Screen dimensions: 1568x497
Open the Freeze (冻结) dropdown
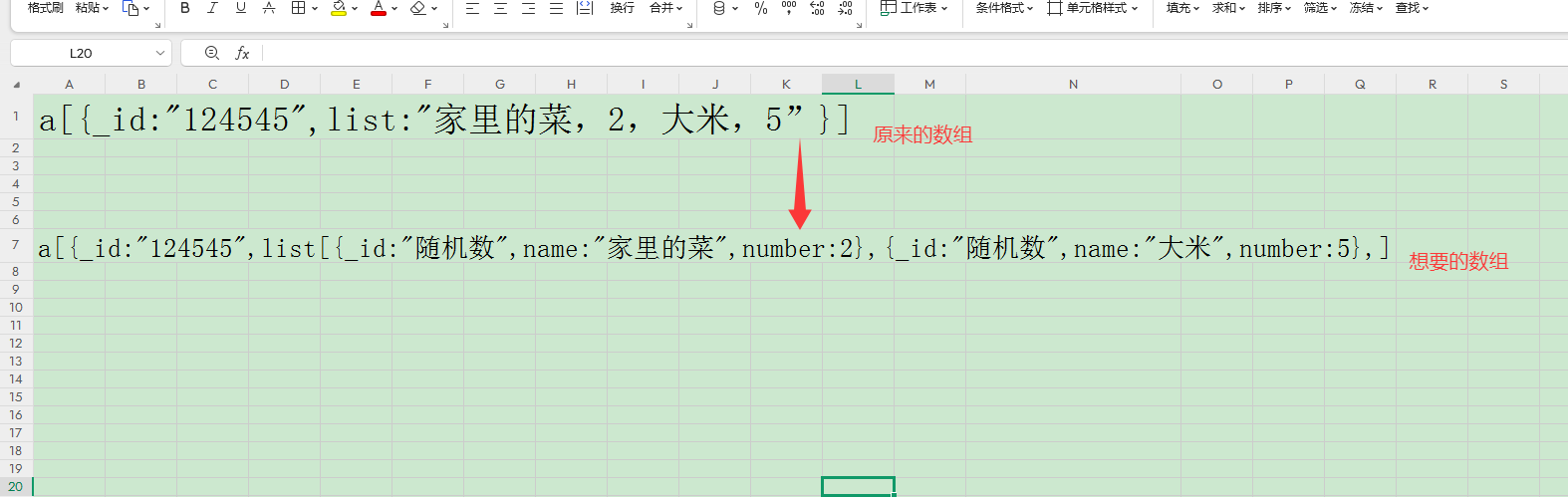point(1366,8)
